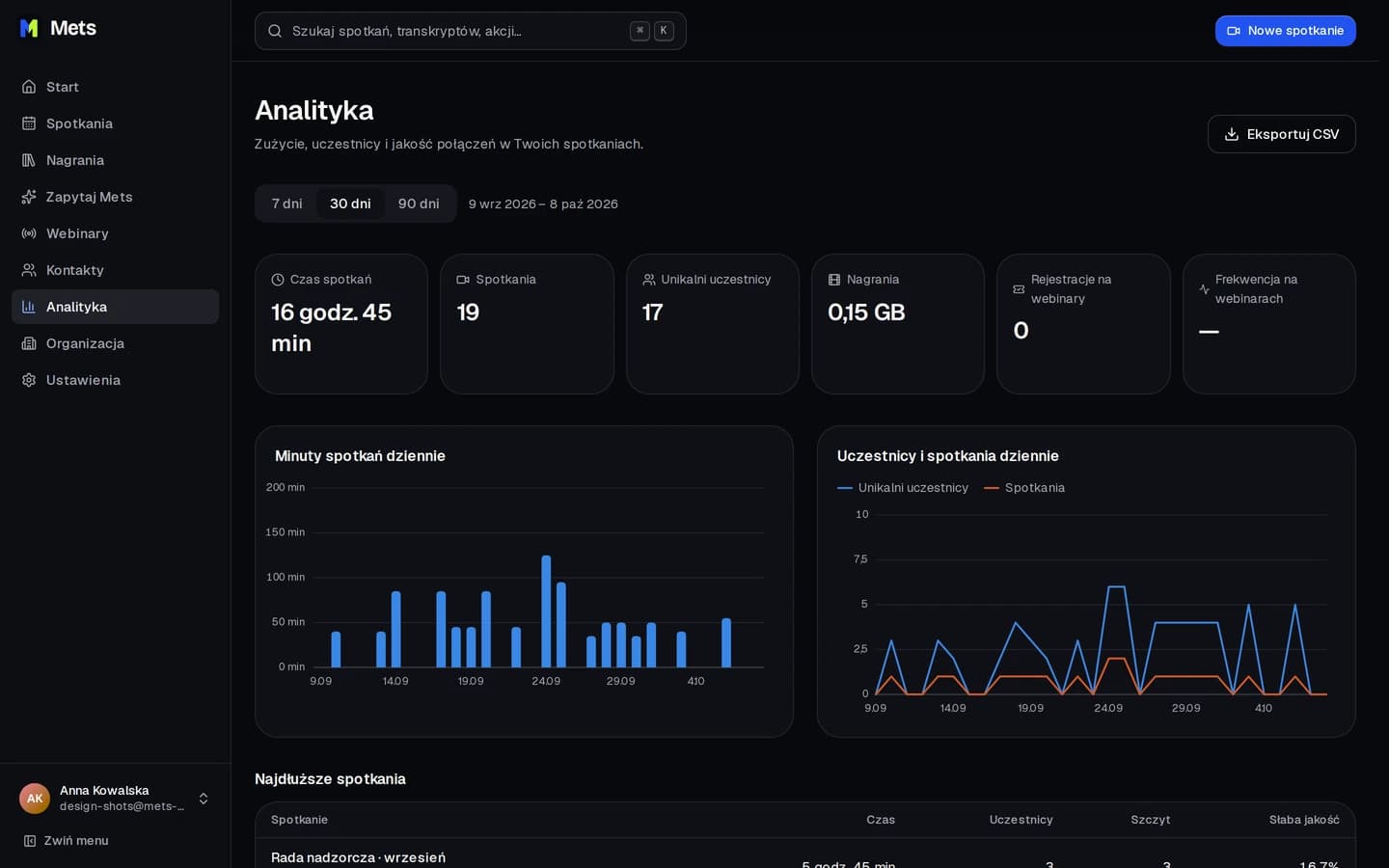Click the Szczyt column header
The image size is (1389, 868).
point(1151,820)
